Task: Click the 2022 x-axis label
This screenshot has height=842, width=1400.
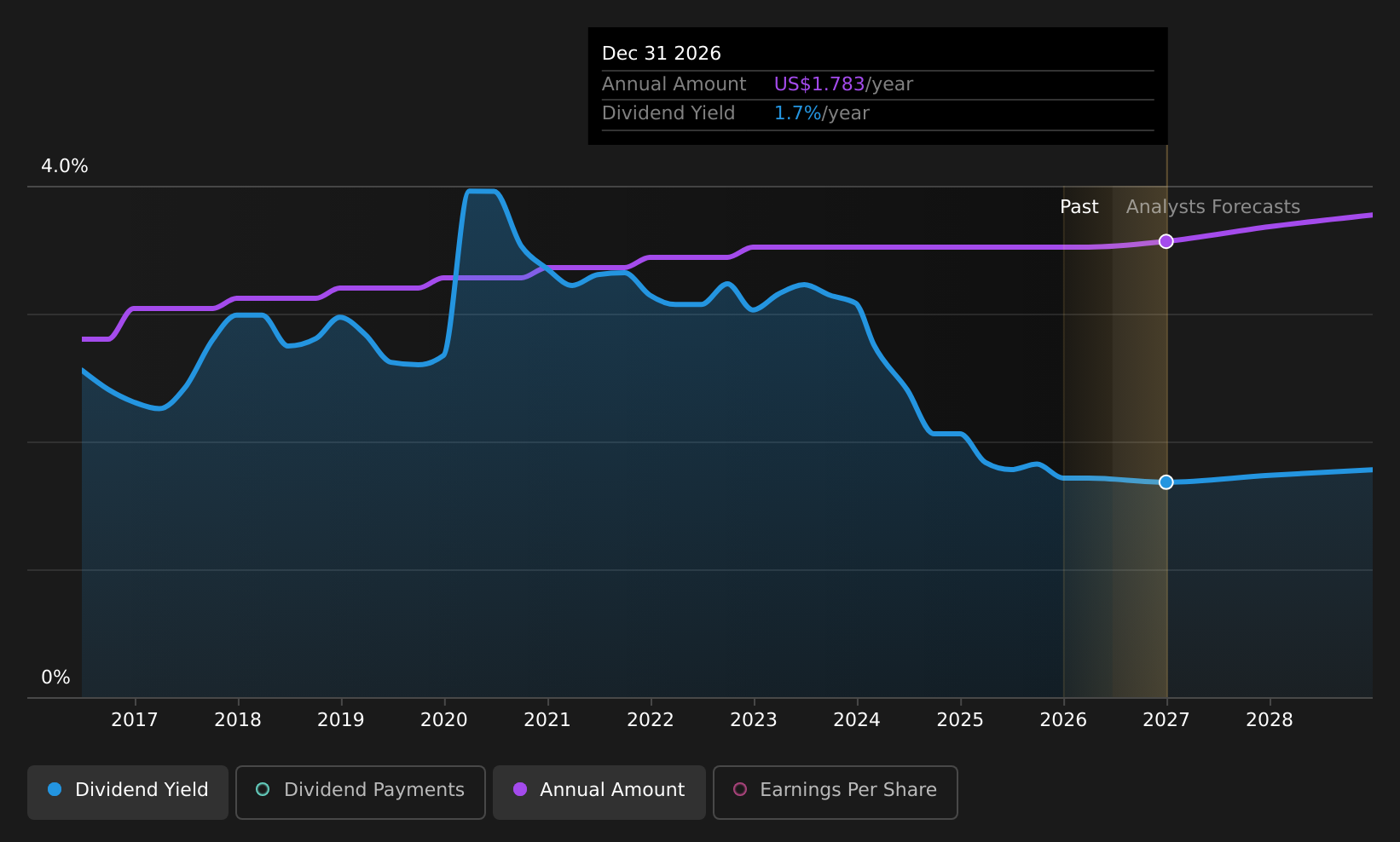Action: 651,720
